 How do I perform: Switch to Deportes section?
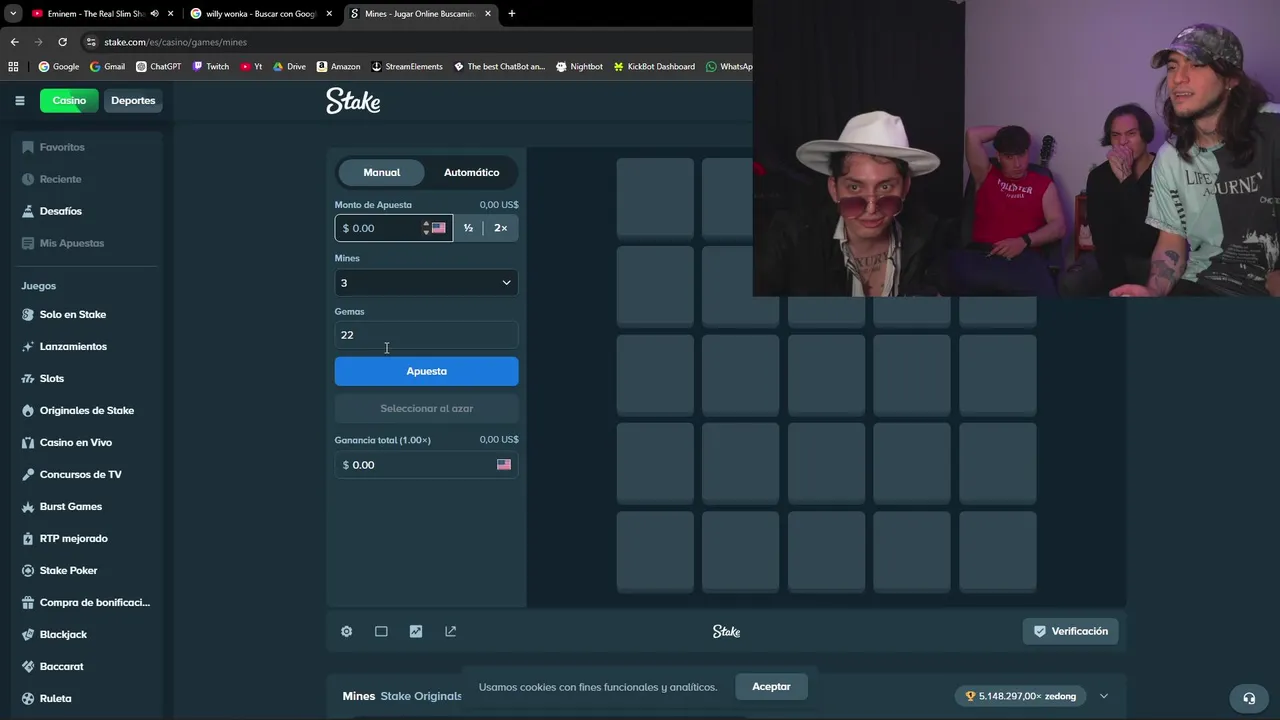tap(133, 100)
